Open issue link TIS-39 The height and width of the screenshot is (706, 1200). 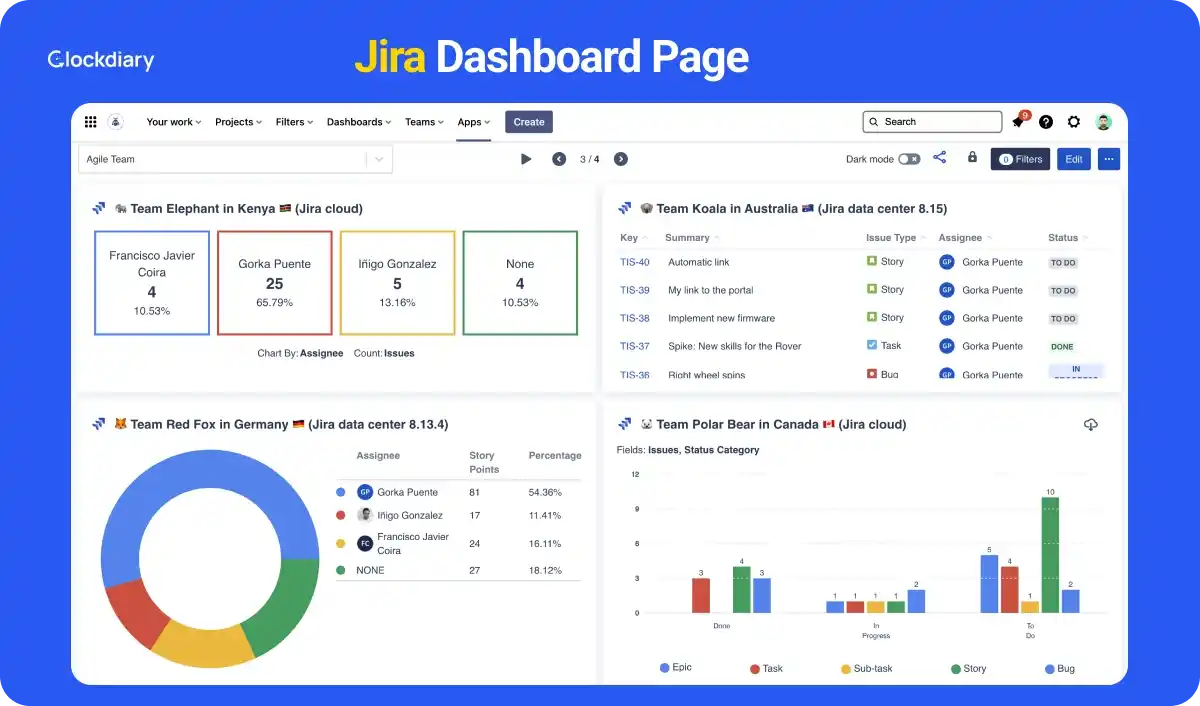coord(635,290)
